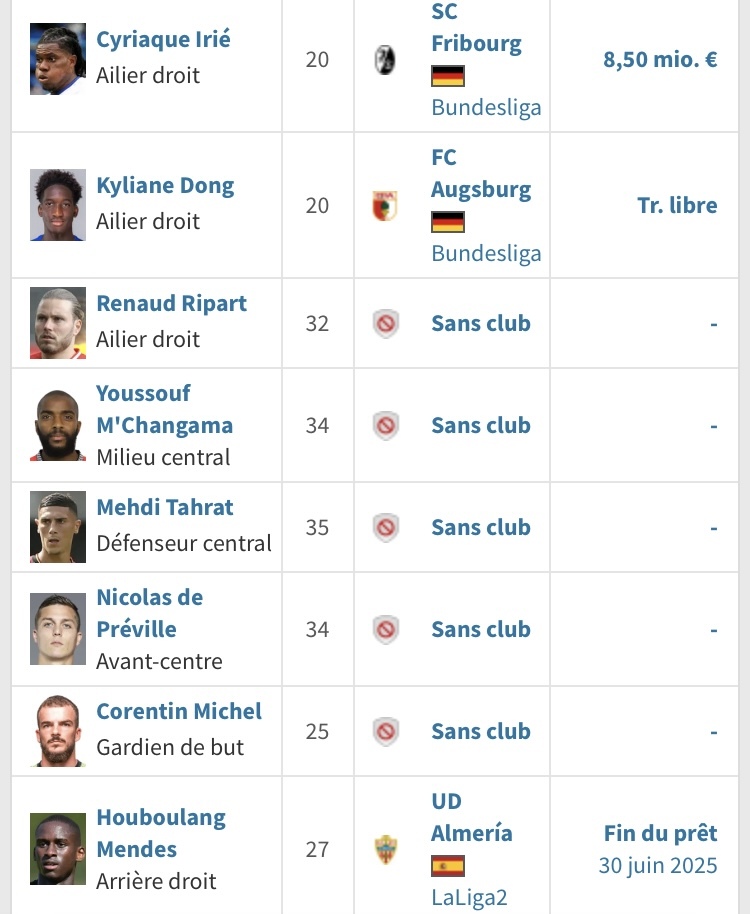Click the Spanish flag under UD Almería
750x914 pixels.
tap(448, 866)
